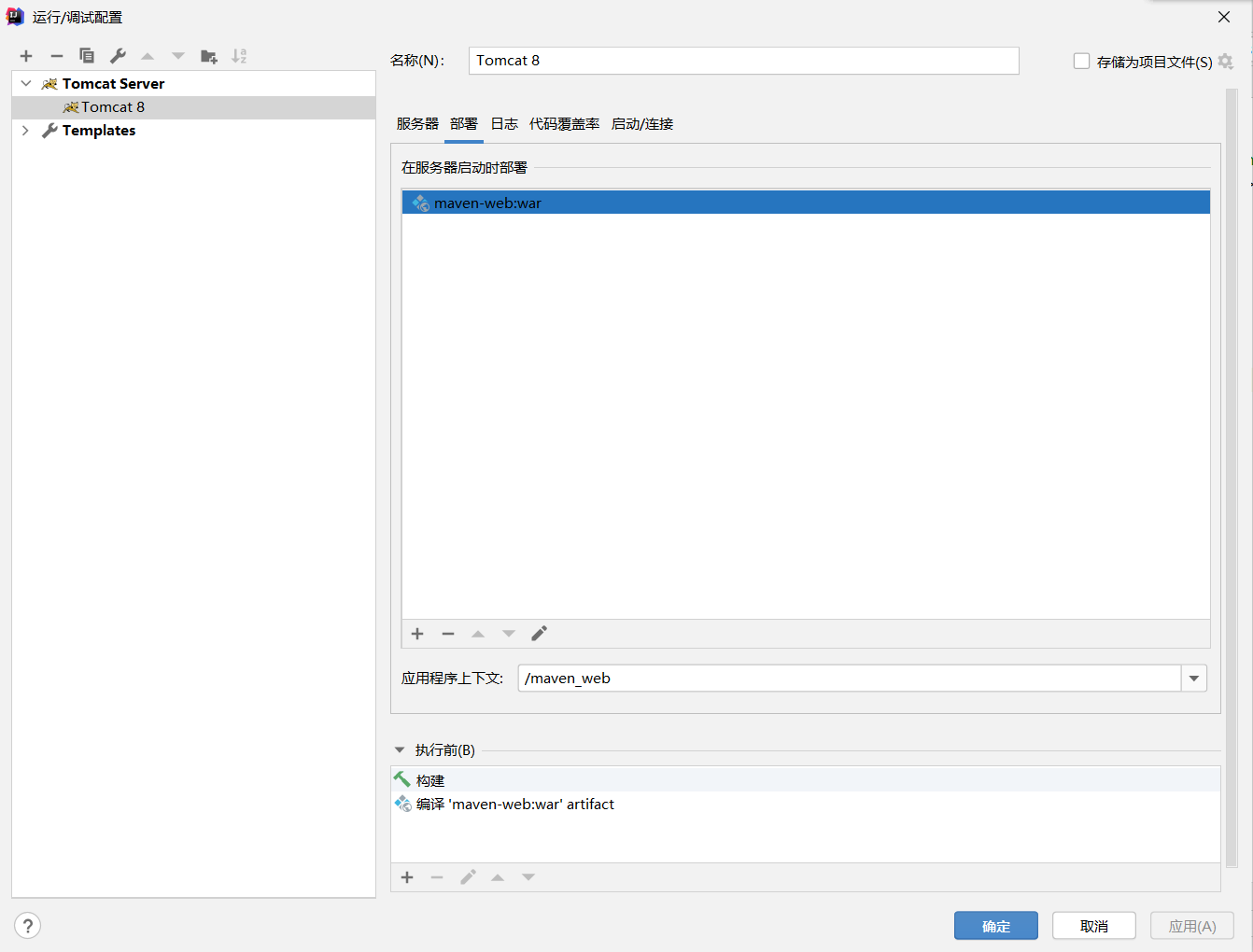The height and width of the screenshot is (952, 1253).
Task: Remove the before-launch task
Action: (437, 877)
